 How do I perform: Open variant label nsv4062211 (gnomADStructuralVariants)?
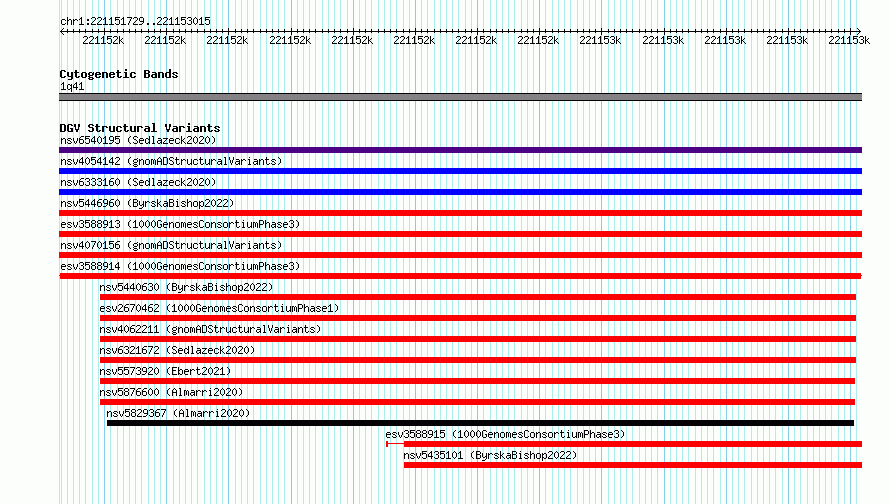pyautogui.click(x=210, y=329)
